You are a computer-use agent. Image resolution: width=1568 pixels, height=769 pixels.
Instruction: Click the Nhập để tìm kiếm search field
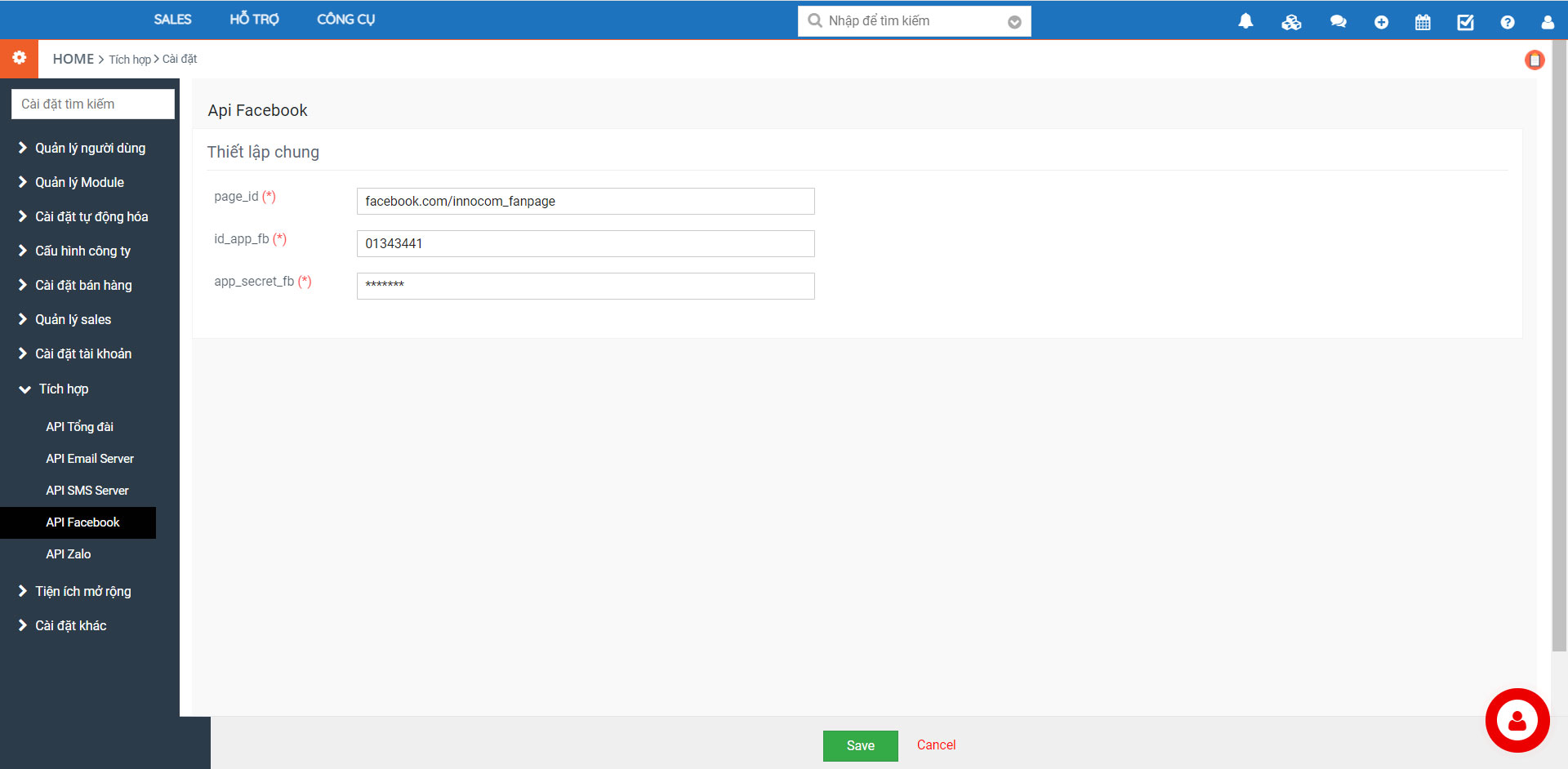(915, 21)
